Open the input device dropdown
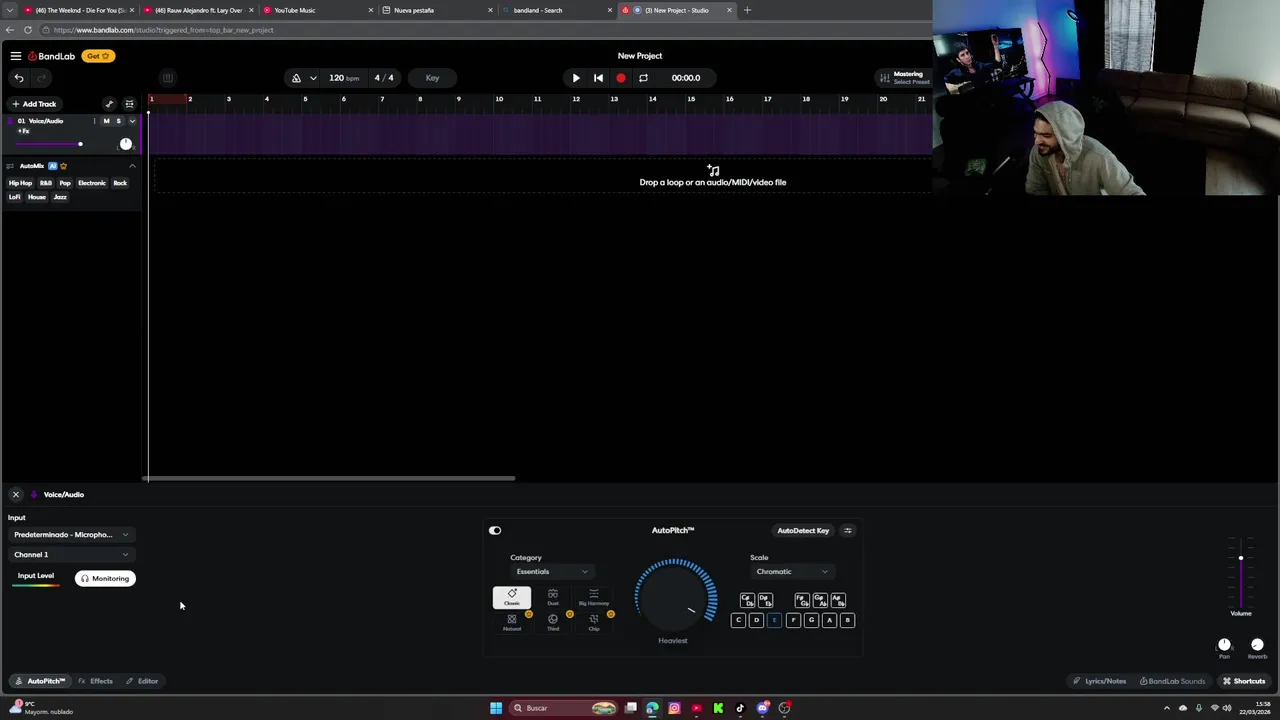 point(71,535)
